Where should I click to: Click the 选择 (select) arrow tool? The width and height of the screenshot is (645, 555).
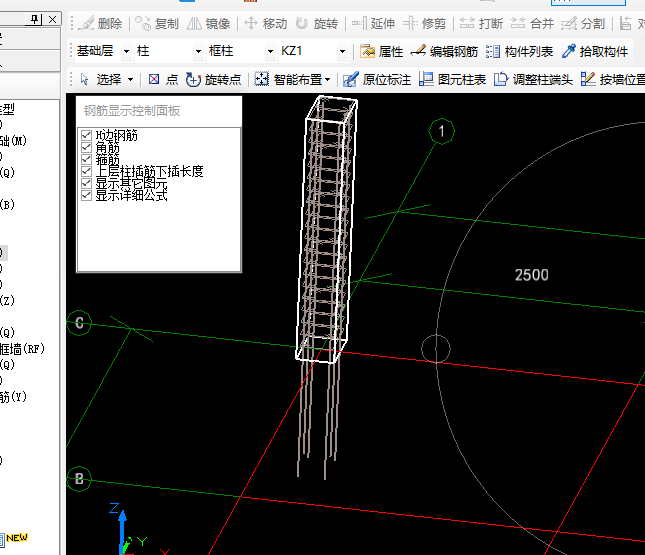click(85, 79)
